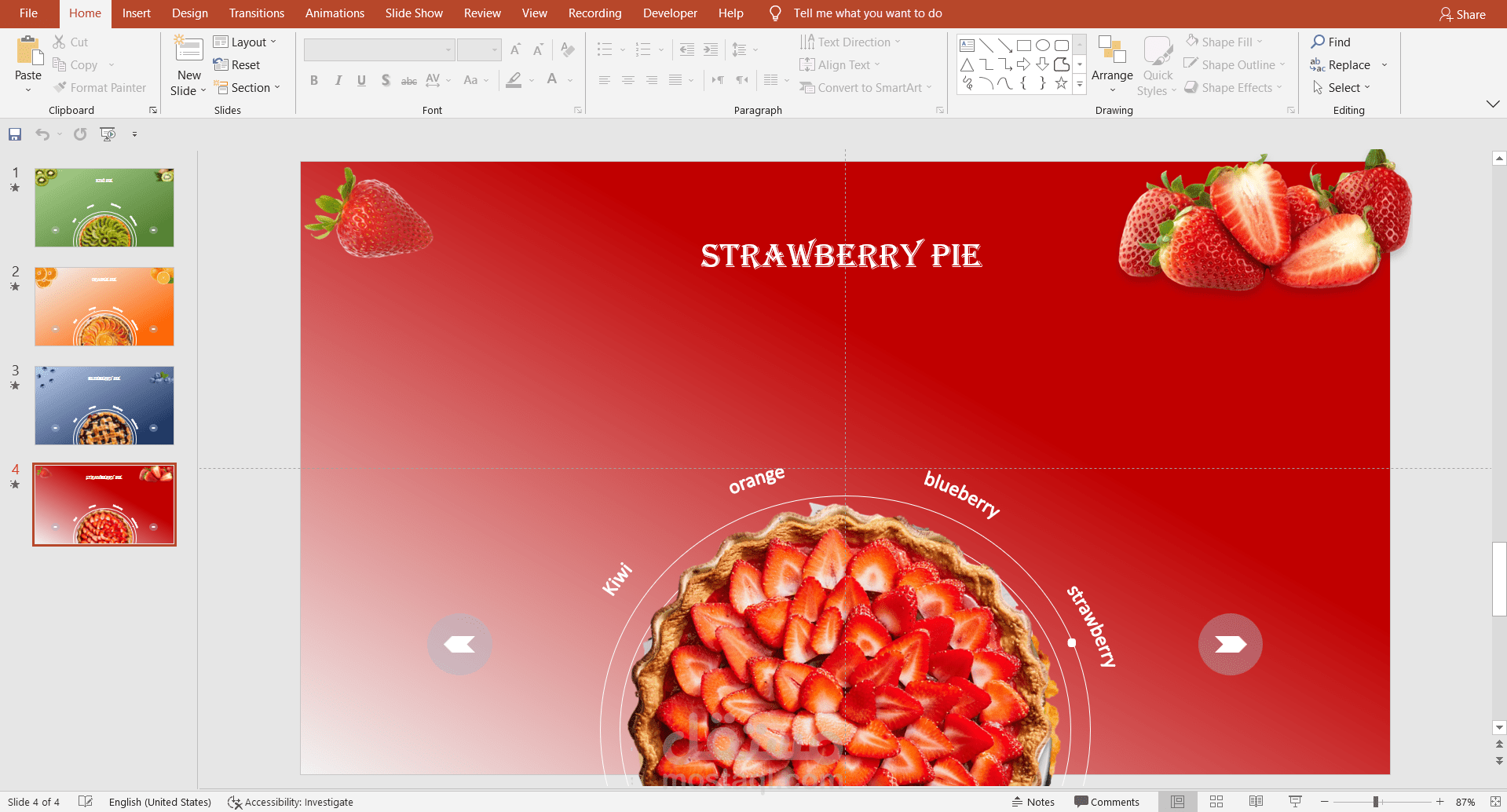Click the zoom slider handle

(1376, 802)
